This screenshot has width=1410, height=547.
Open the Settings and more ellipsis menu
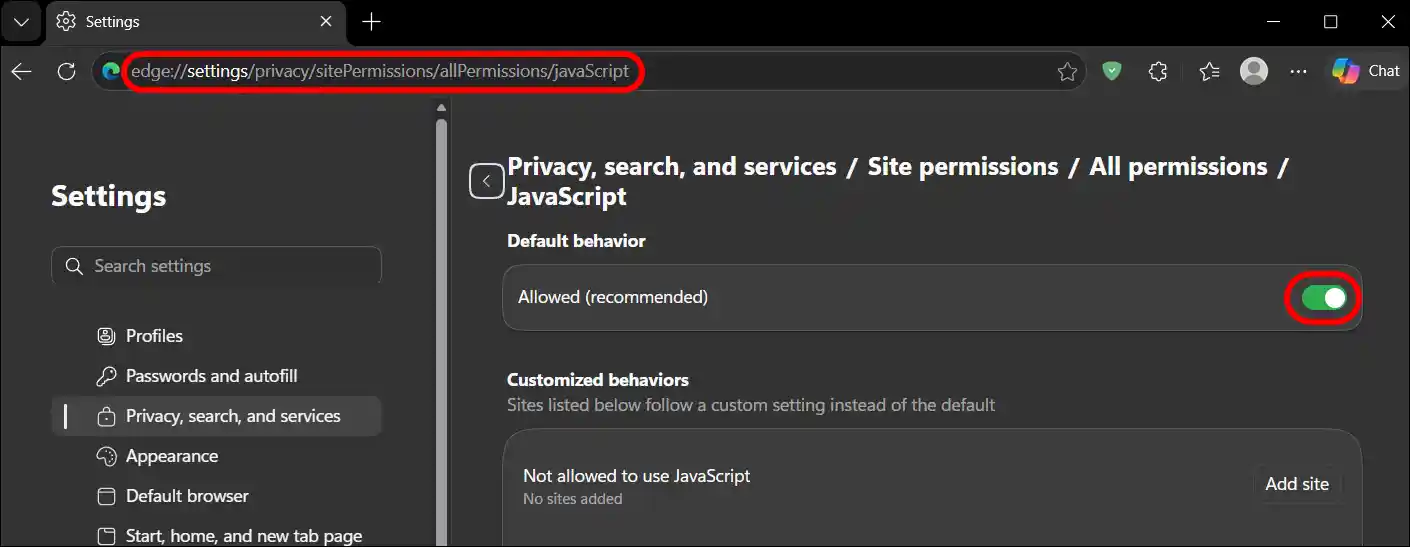coord(1298,71)
